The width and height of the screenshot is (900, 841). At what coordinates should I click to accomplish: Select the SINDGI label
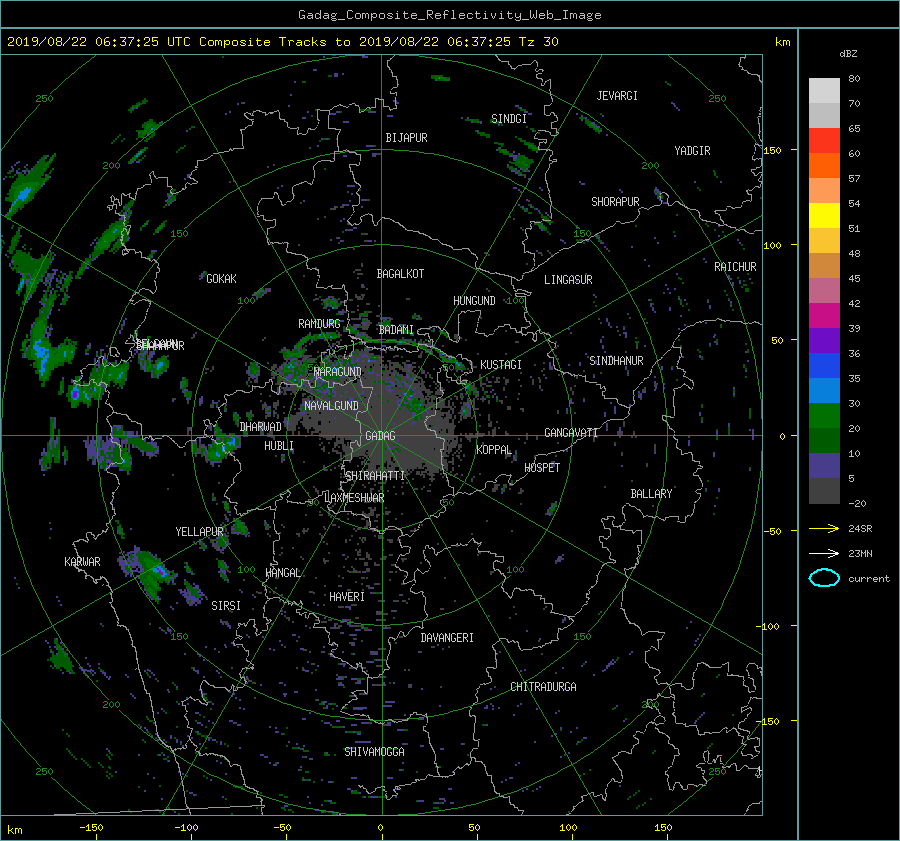click(509, 119)
